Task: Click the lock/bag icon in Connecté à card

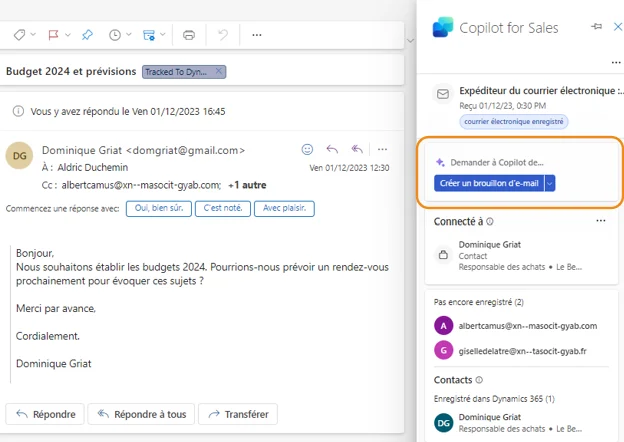Action: pyautogui.click(x=443, y=255)
